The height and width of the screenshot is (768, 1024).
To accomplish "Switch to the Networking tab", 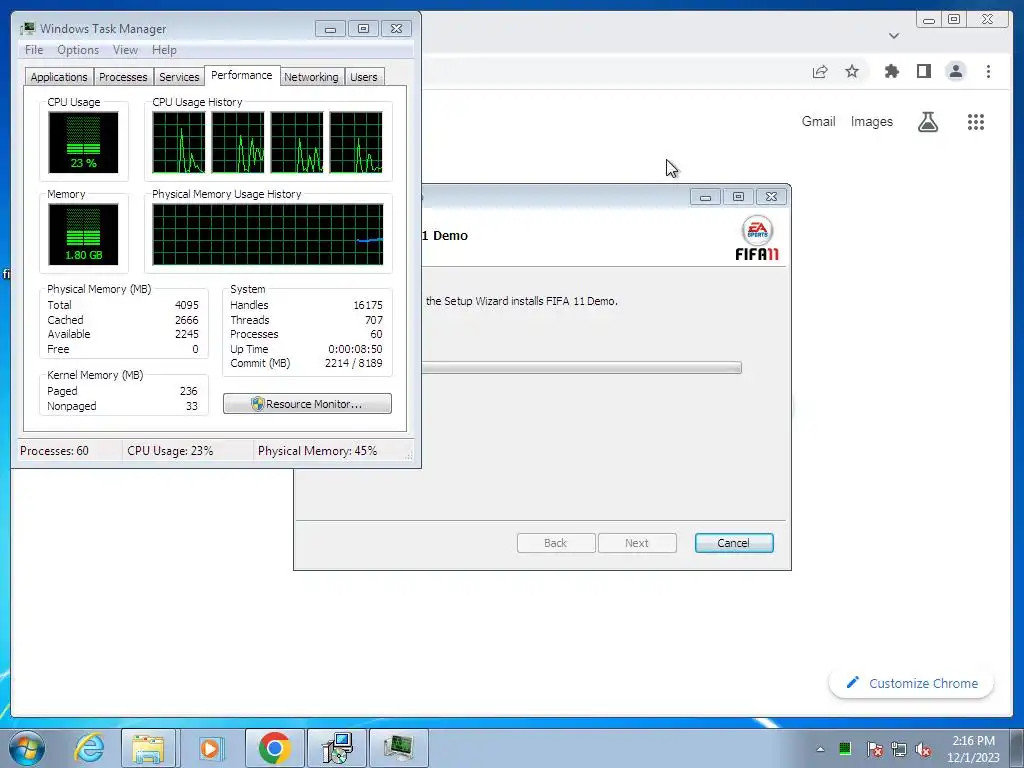I will pyautogui.click(x=311, y=77).
